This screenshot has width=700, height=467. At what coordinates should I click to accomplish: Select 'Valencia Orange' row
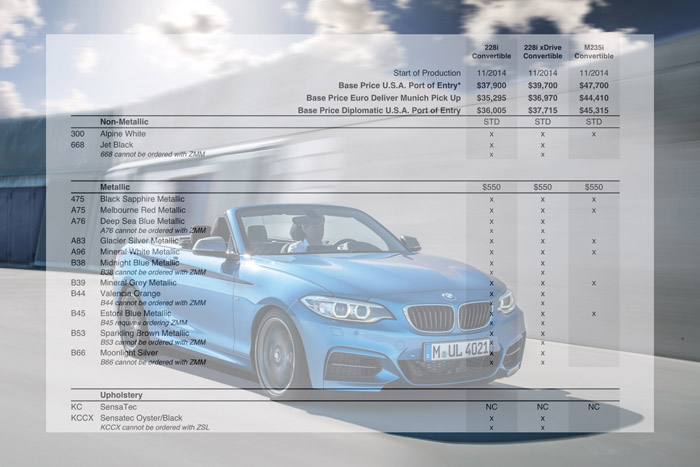345,293
